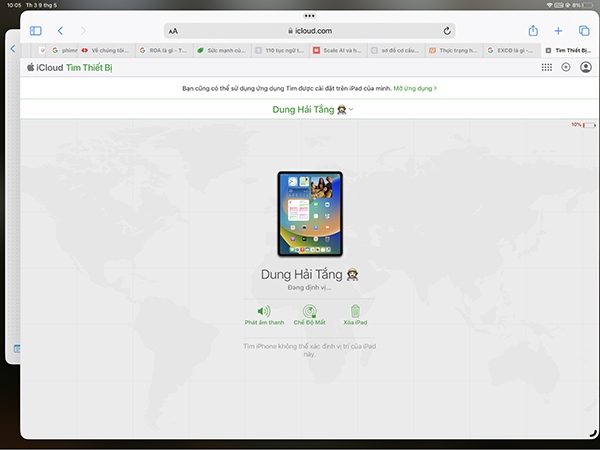Activate Chế Độ Mất (Lost Mode)
Screen dimensions: 600x450
click(x=310, y=314)
